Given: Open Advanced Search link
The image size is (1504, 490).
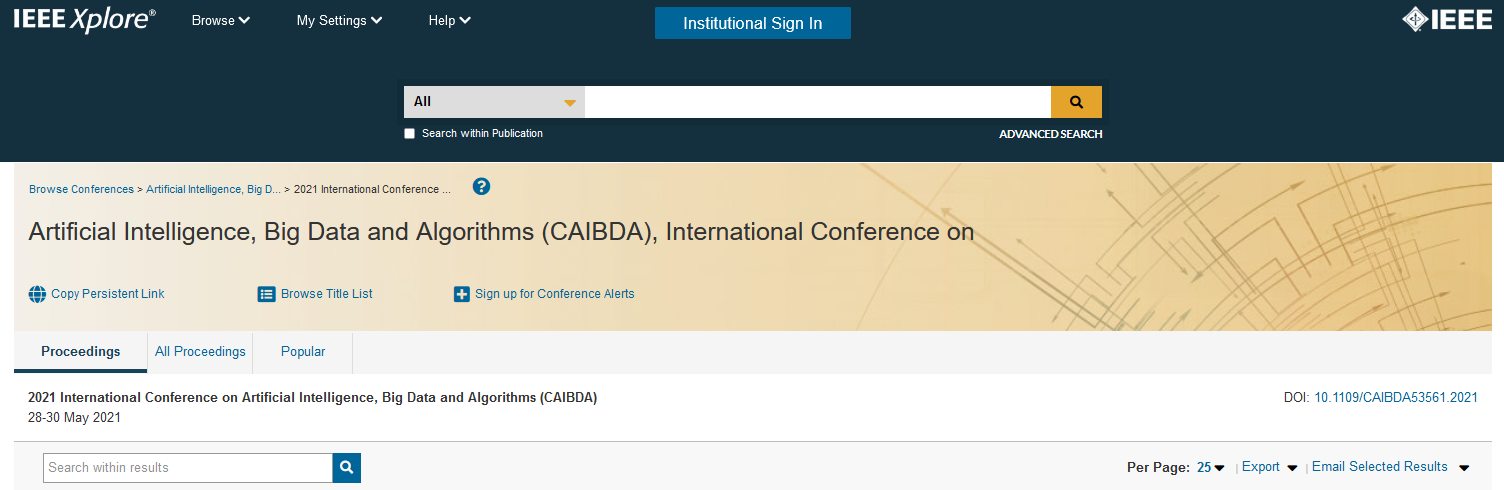Looking at the screenshot, I should click(x=1051, y=134).
